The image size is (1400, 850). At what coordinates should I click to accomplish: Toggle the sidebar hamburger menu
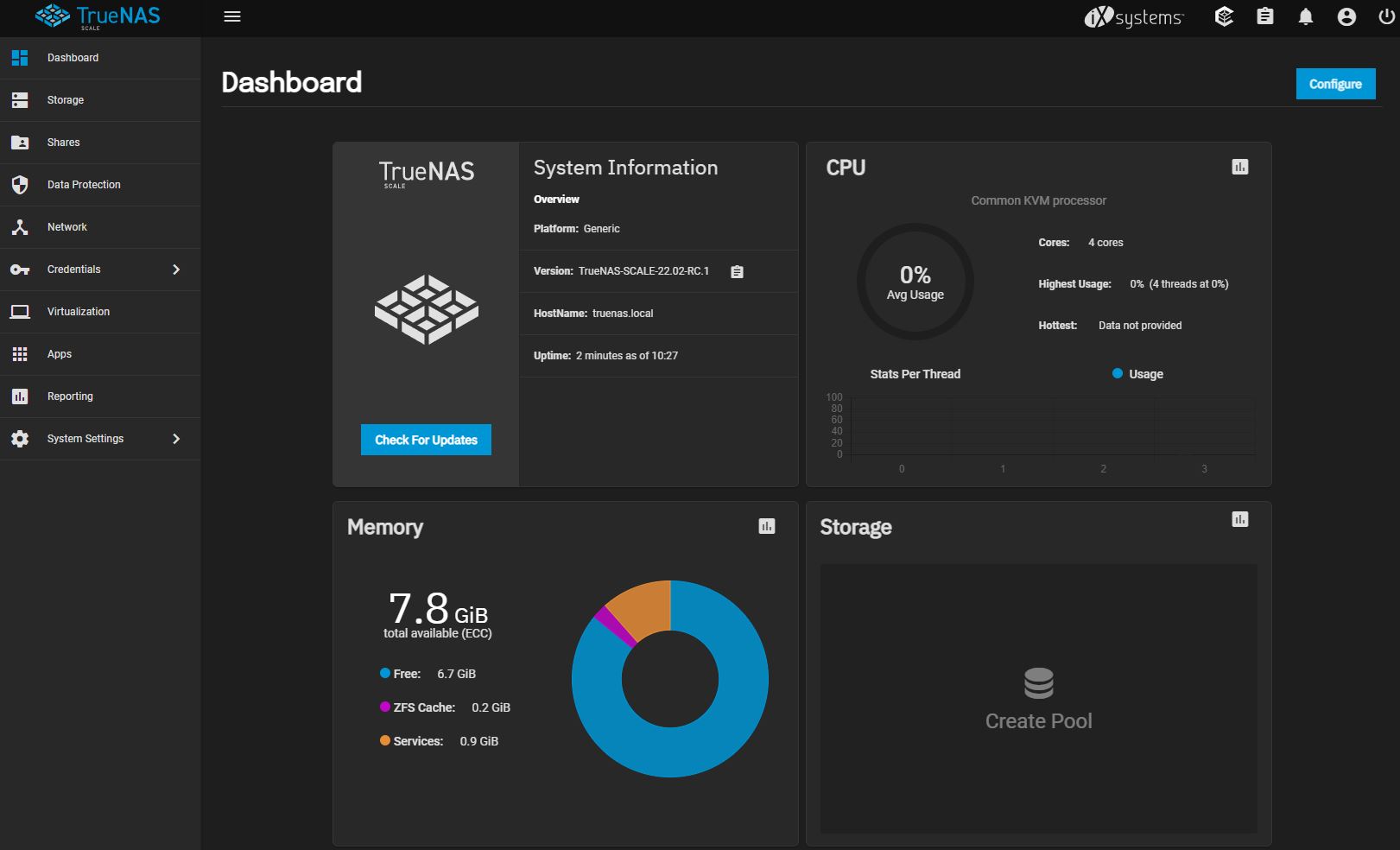231,16
